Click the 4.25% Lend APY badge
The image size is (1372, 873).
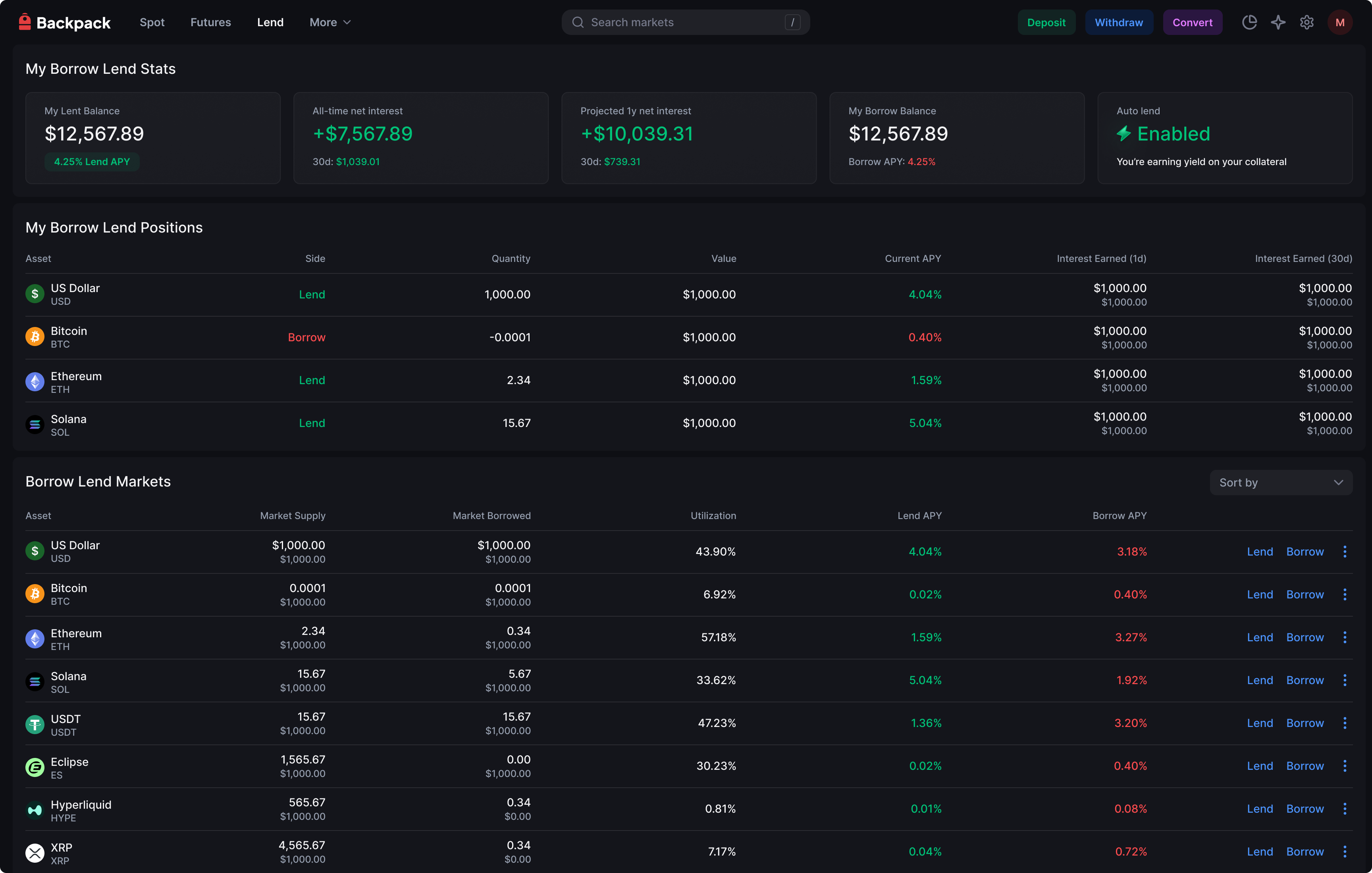coord(92,162)
